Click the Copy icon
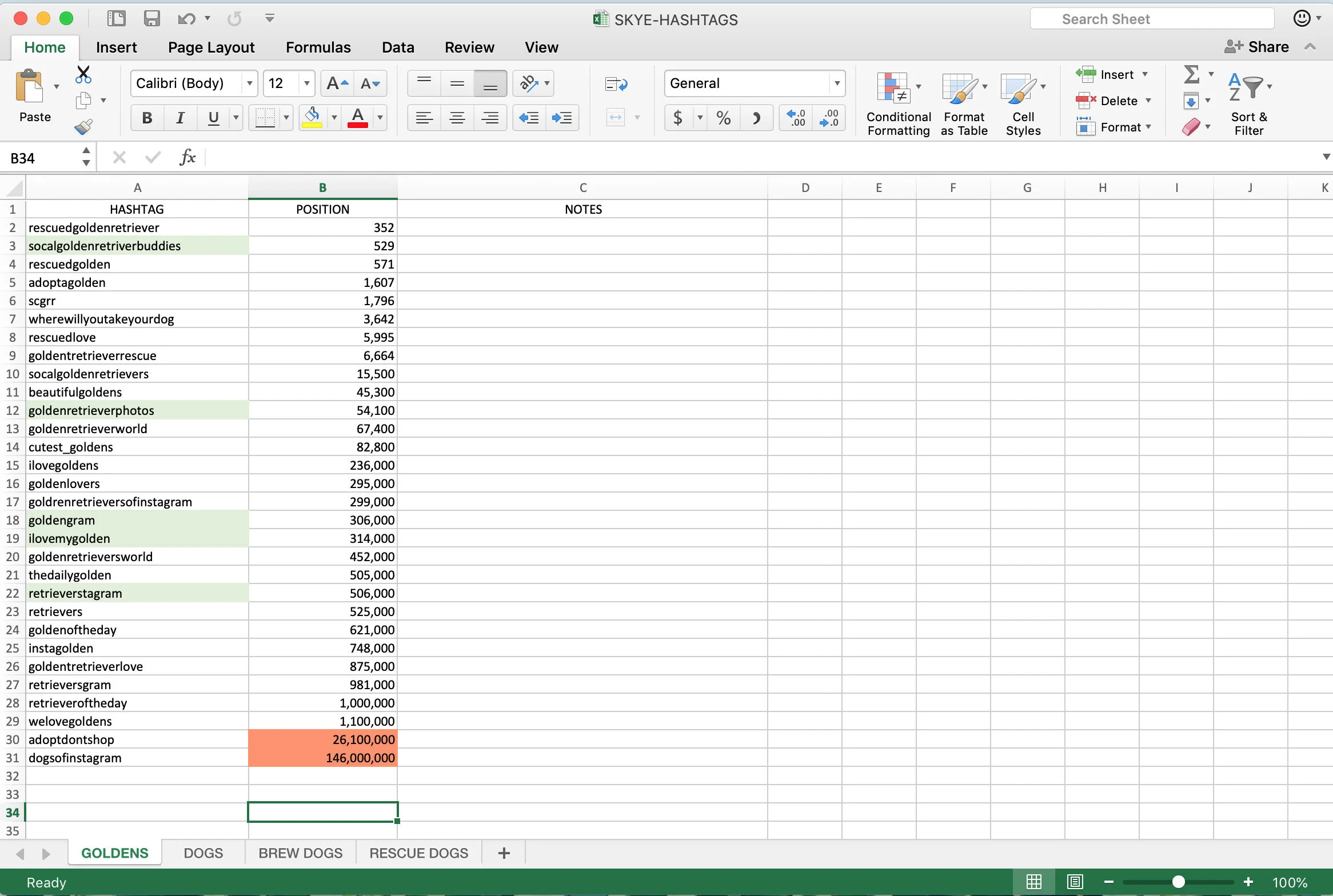Screen dimensions: 1333x896 point(83,101)
